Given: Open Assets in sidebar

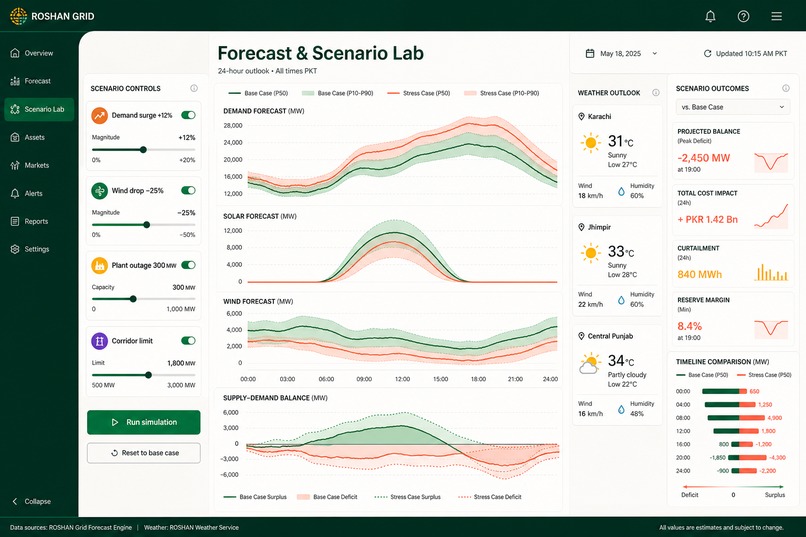Looking at the screenshot, I should (x=39, y=137).
